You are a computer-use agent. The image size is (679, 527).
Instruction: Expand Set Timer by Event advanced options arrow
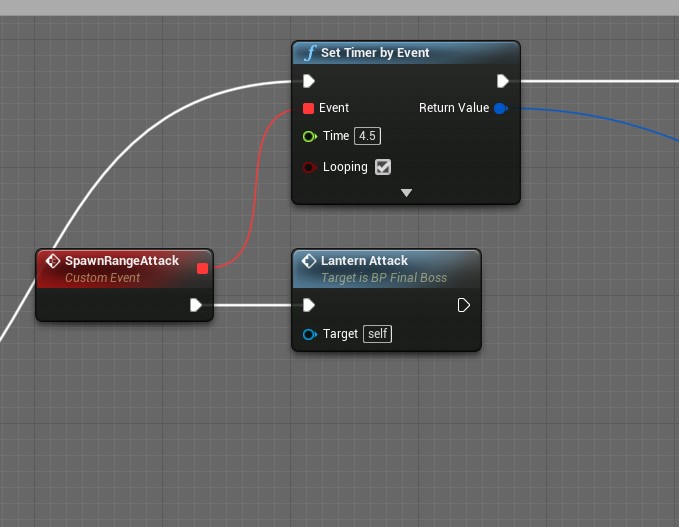pyautogui.click(x=406, y=193)
